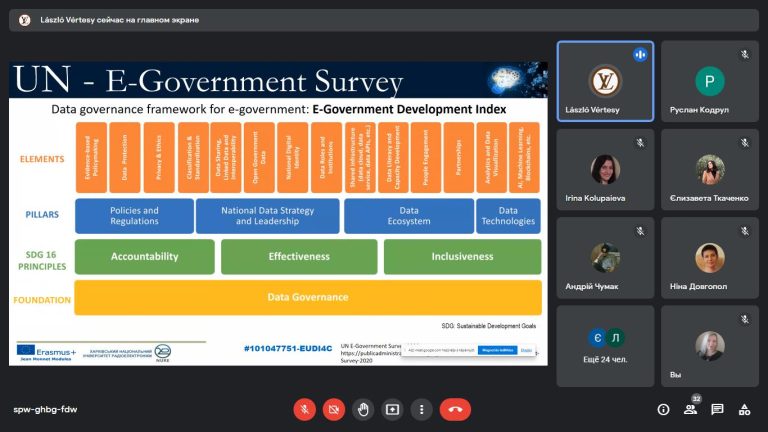Viewport: 768px width, 432px height.
Task: Select Irina Kolupaieva participant tile
Action: pyautogui.click(x=605, y=169)
